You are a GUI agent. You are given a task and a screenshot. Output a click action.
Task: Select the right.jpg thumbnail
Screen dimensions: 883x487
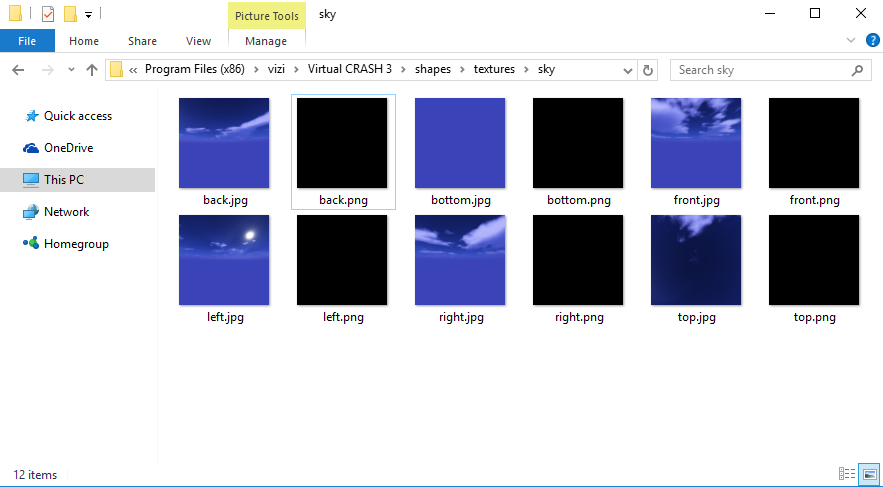coord(460,260)
